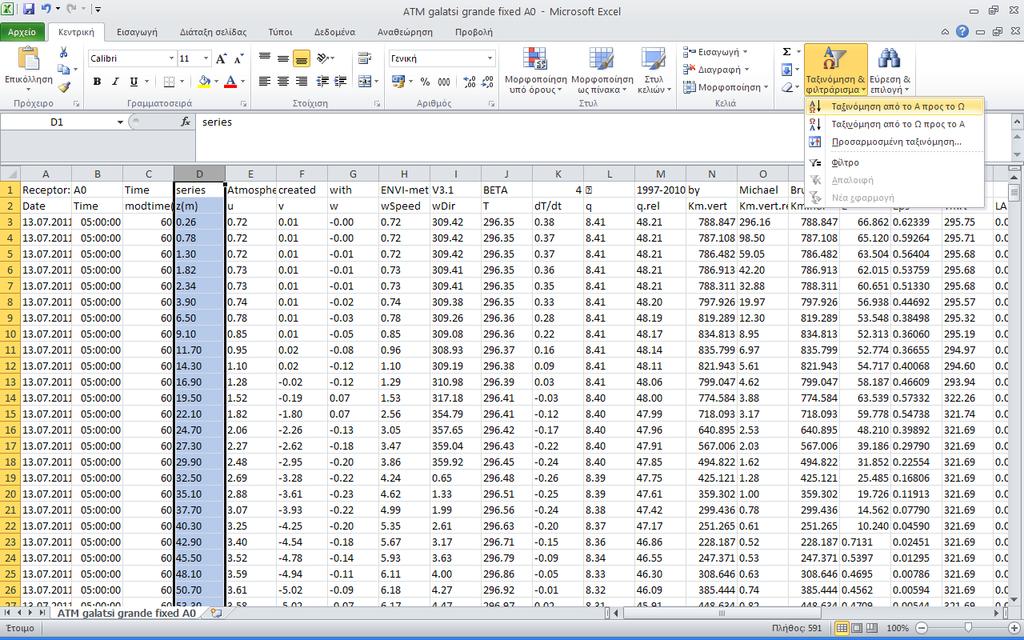1024x640 pixels.
Task: Toggle left horizontal text alignment
Action: [264, 82]
